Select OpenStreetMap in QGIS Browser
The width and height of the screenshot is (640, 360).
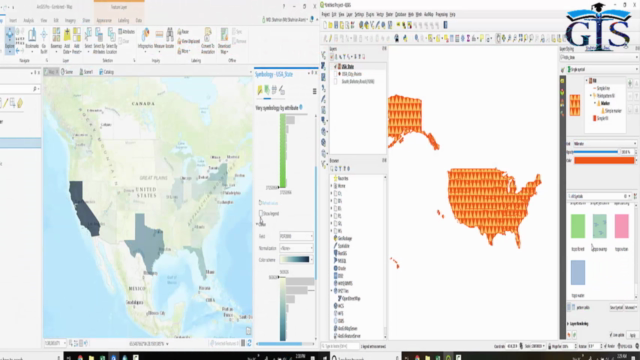tap(349, 299)
